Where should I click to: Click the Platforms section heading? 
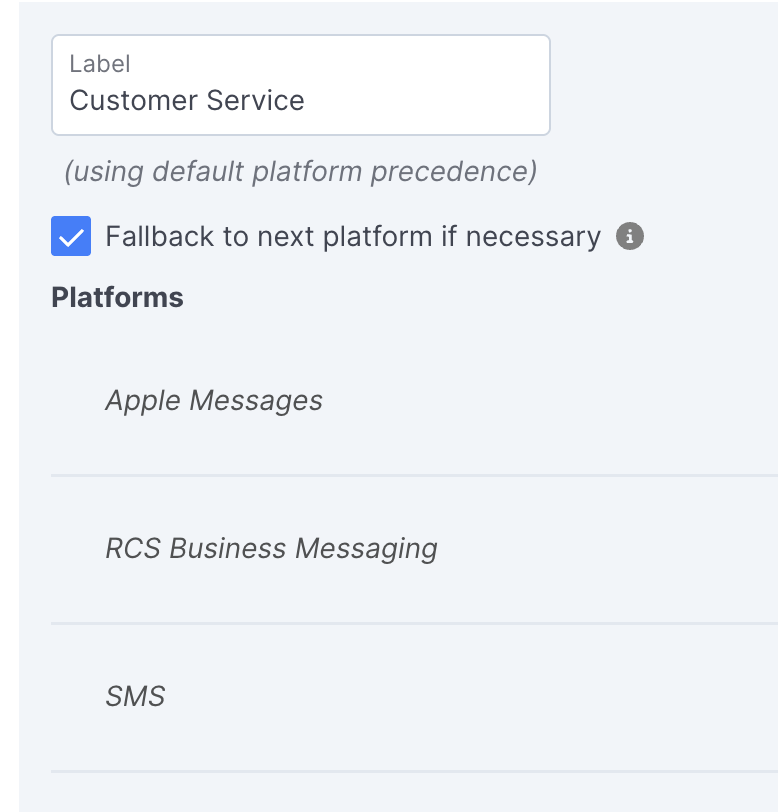(x=117, y=297)
